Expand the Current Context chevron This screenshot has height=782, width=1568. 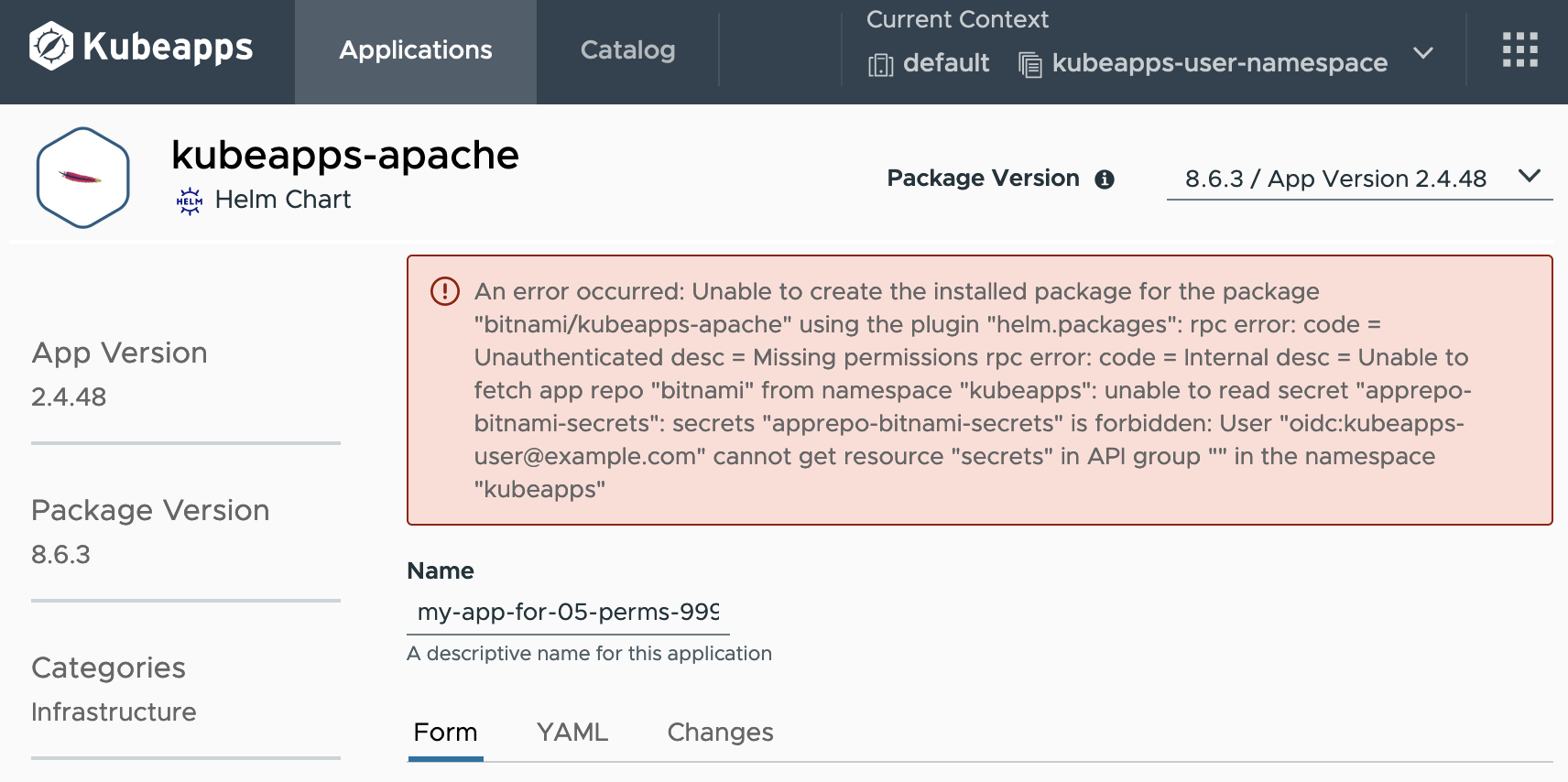pos(1422,52)
